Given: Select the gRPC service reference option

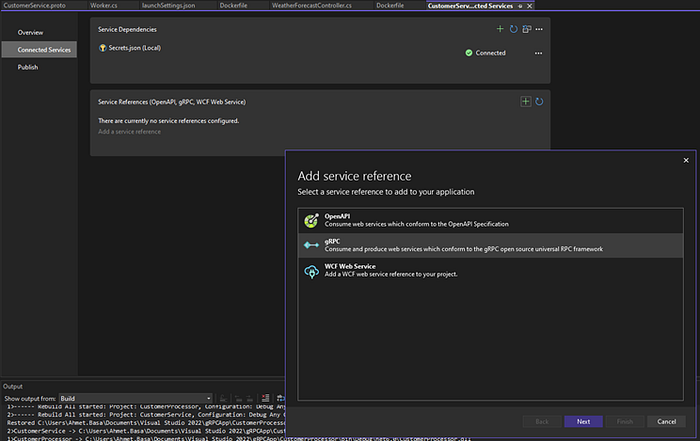Looking at the screenshot, I should (491, 245).
